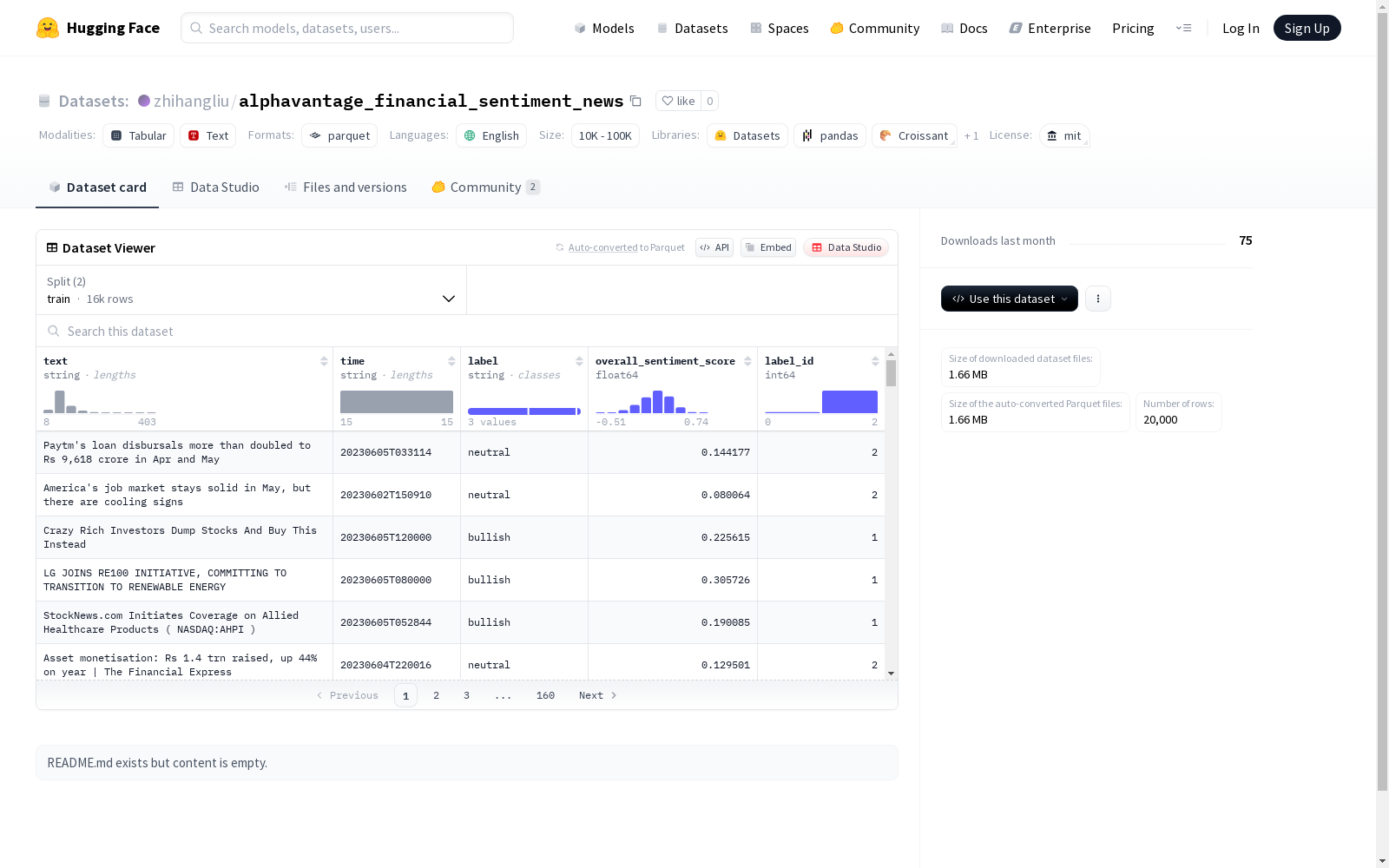Click the text column length histogram
Image resolution: width=1389 pixels, height=868 pixels.
(100, 402)
